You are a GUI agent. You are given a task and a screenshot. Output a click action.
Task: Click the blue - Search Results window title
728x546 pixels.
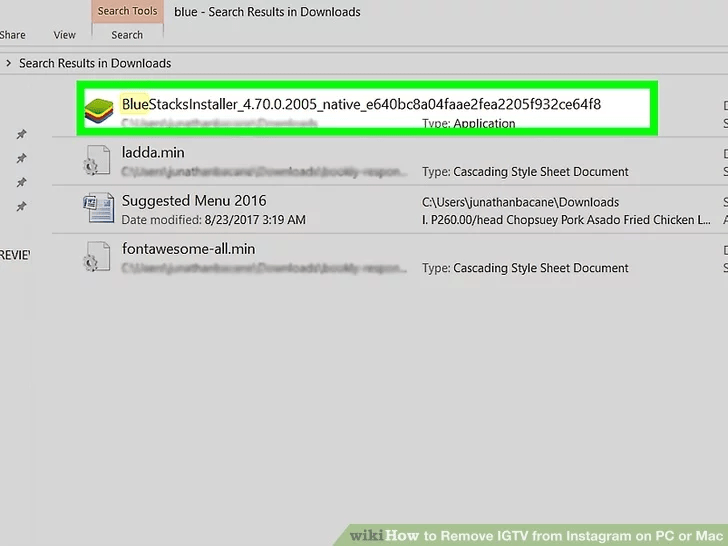click(267, 12)
